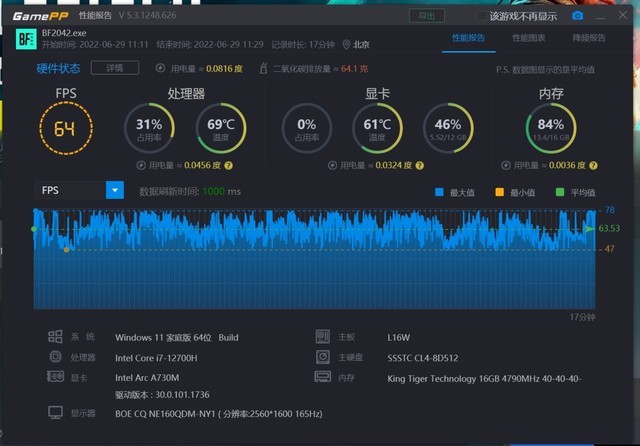Click the hardware status details button
The image size is (640, 446).
pos(115,68)
